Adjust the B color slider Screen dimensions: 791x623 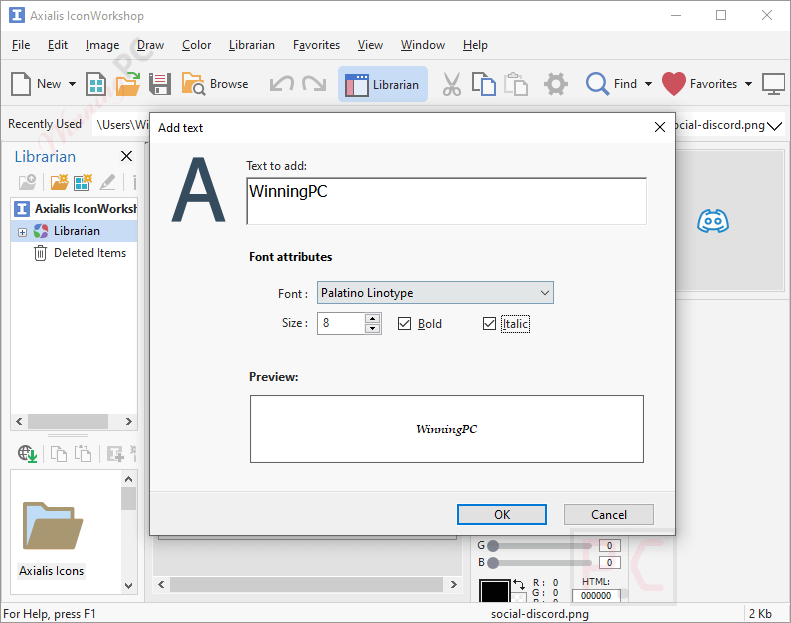(493, 562)
